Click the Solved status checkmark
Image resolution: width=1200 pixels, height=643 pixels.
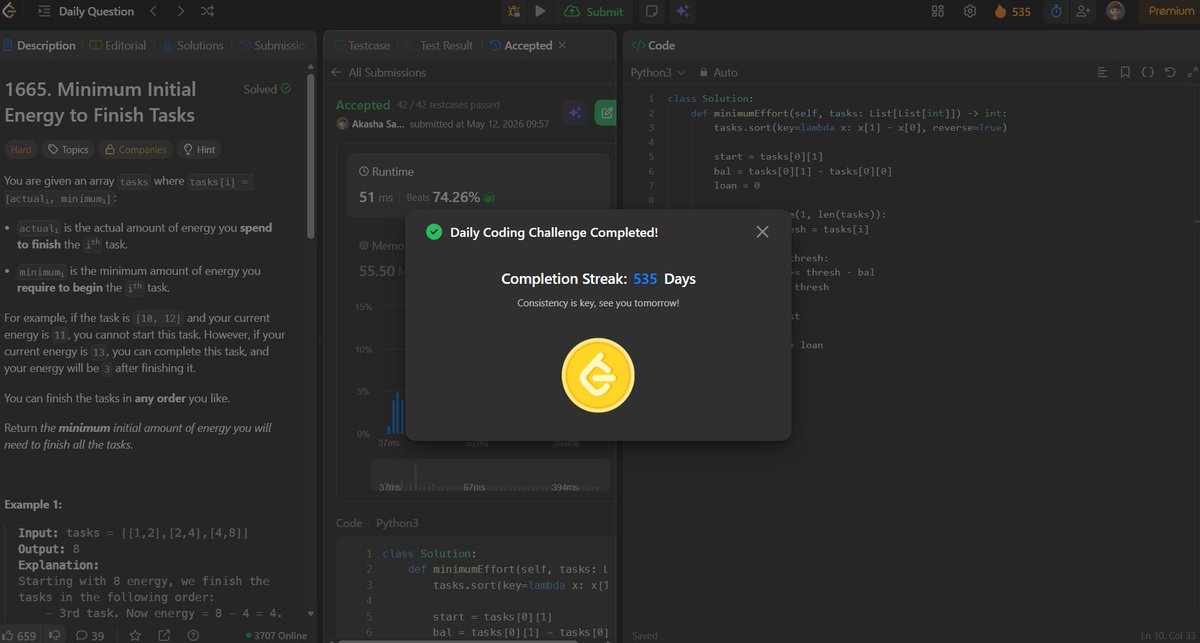[x=286, y=89]
